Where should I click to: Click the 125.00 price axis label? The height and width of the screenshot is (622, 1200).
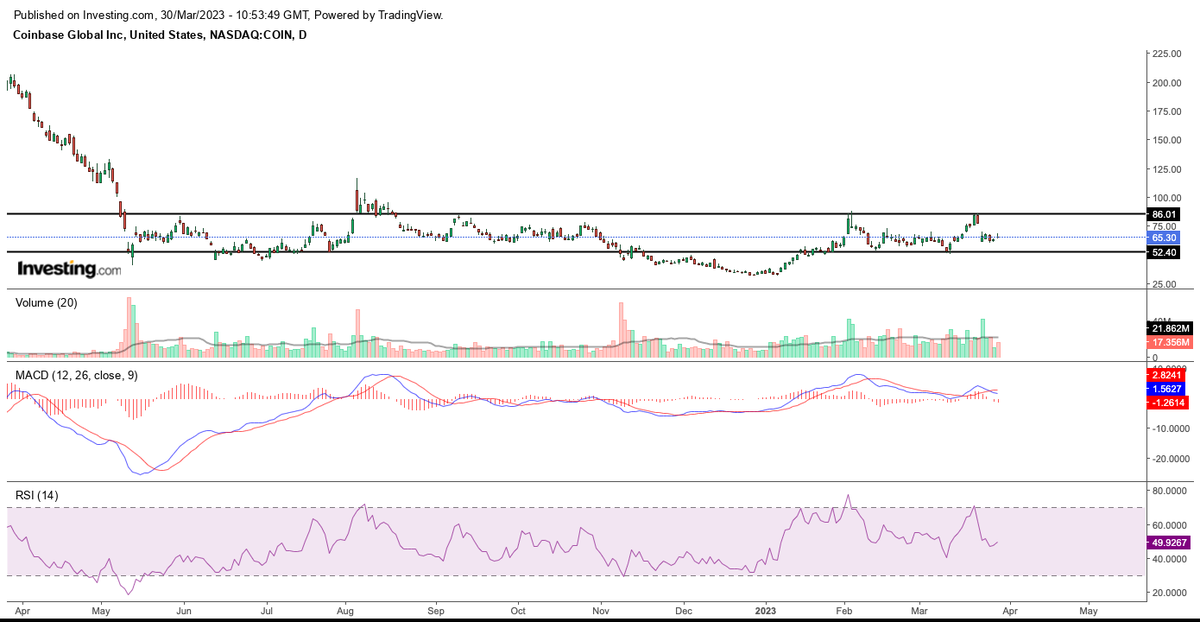pos(1167,169)
